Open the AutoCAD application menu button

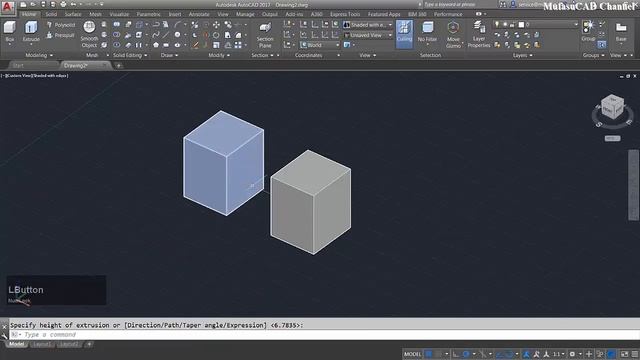pos(7,7)
